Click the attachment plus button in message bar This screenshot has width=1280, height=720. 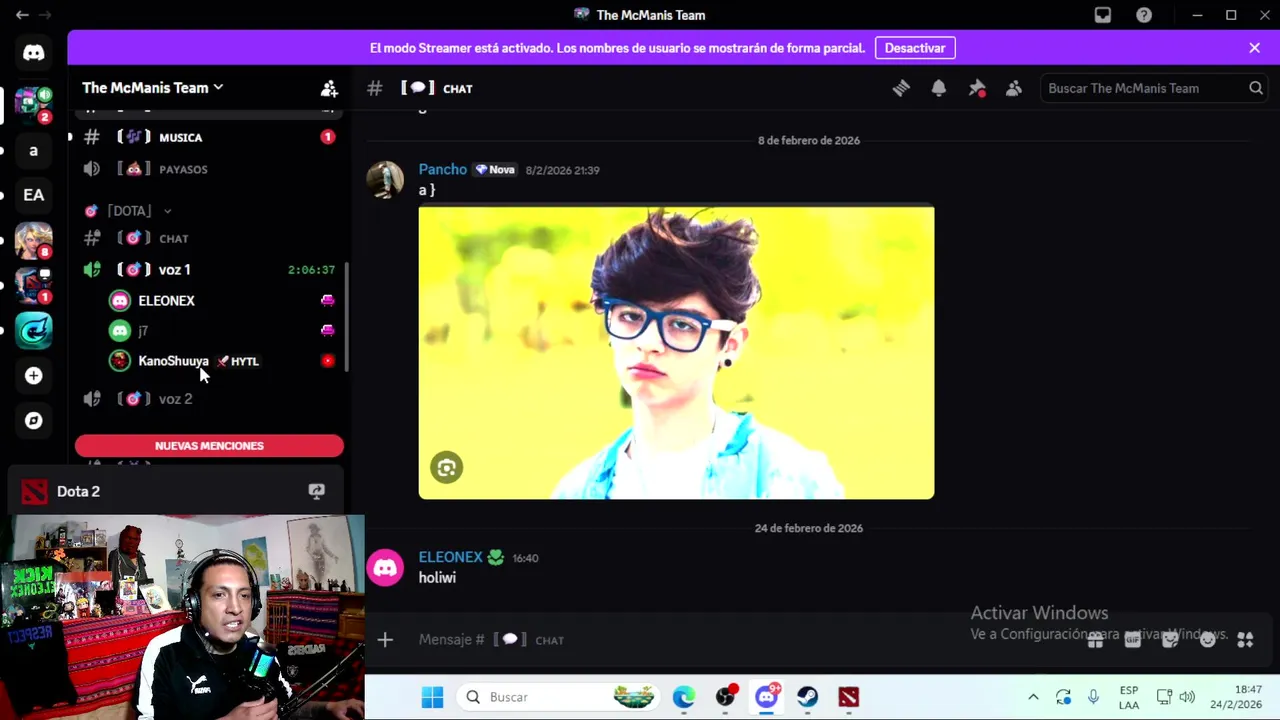click(x=385, y=639)
